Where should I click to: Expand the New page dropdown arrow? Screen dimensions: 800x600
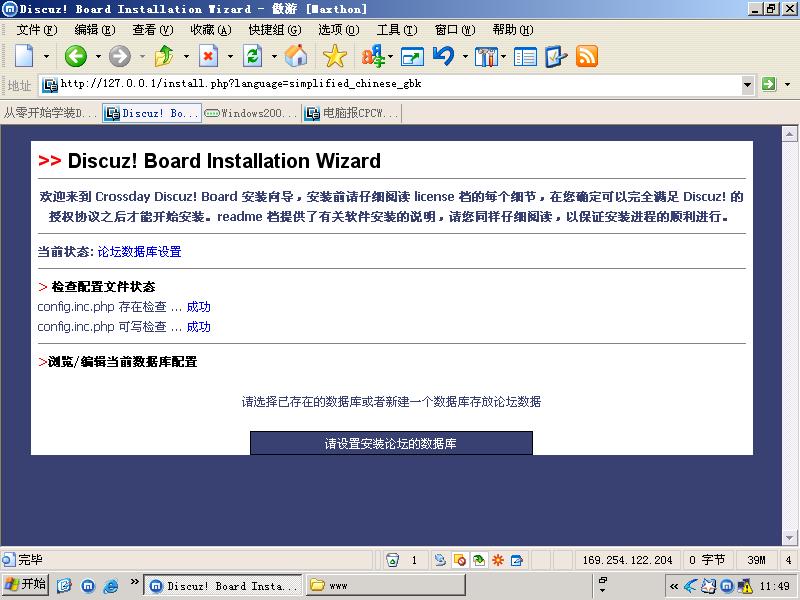tap(46, 57)
